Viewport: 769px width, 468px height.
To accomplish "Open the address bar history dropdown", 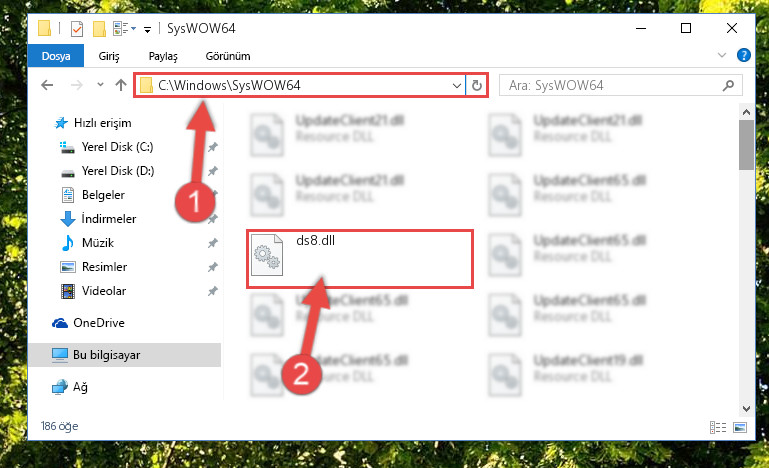I will [x=457, y=85].
